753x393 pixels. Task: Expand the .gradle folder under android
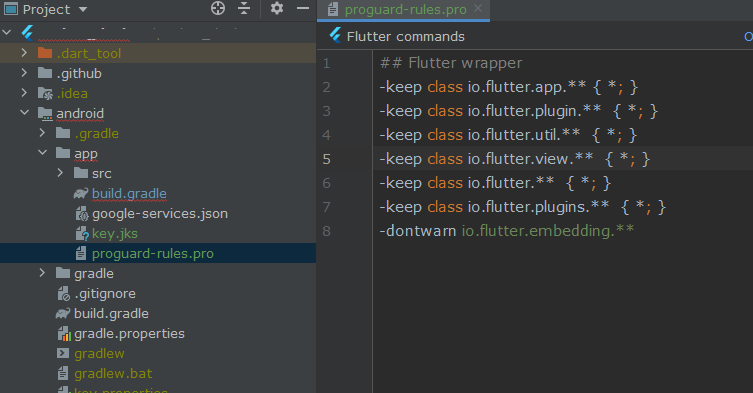[x=42, y=133]
